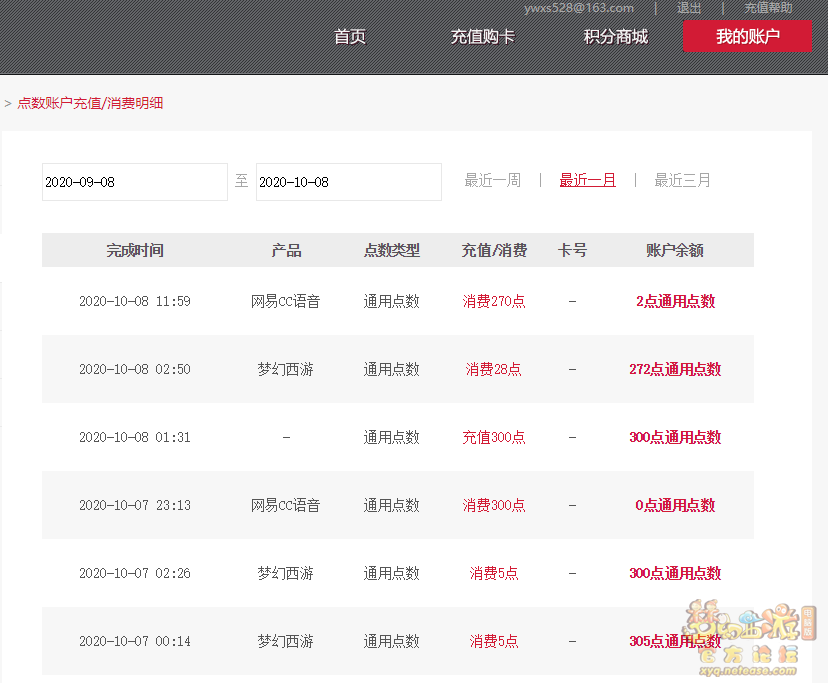Image resolution: width=828 pixels, height=683 pixels.
Task: Click the 卡号 column header
Action: coord(572,250)
